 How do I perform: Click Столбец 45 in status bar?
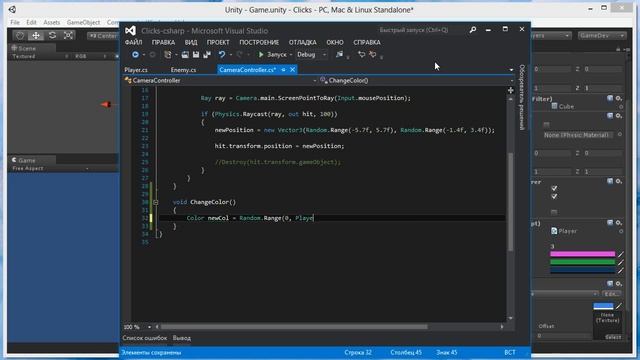pos(406,352)
